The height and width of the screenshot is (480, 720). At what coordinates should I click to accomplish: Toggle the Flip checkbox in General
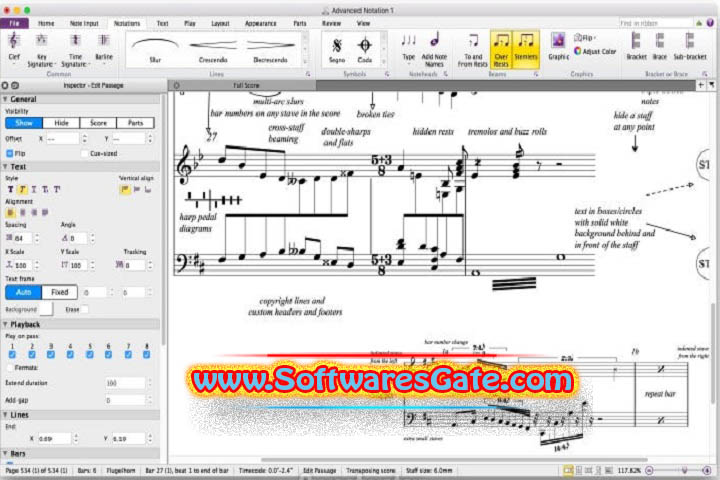point(10,153)
